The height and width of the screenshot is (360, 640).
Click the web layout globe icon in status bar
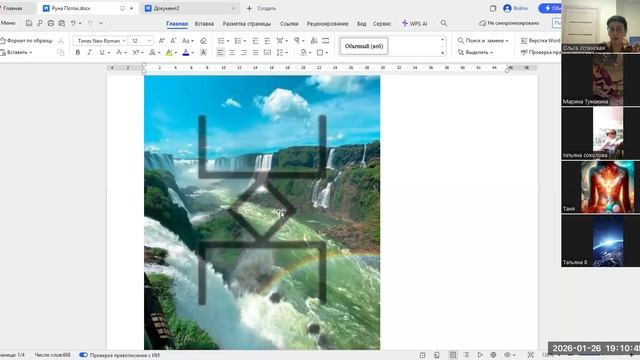pyautogui.click(x=493, y=355)
